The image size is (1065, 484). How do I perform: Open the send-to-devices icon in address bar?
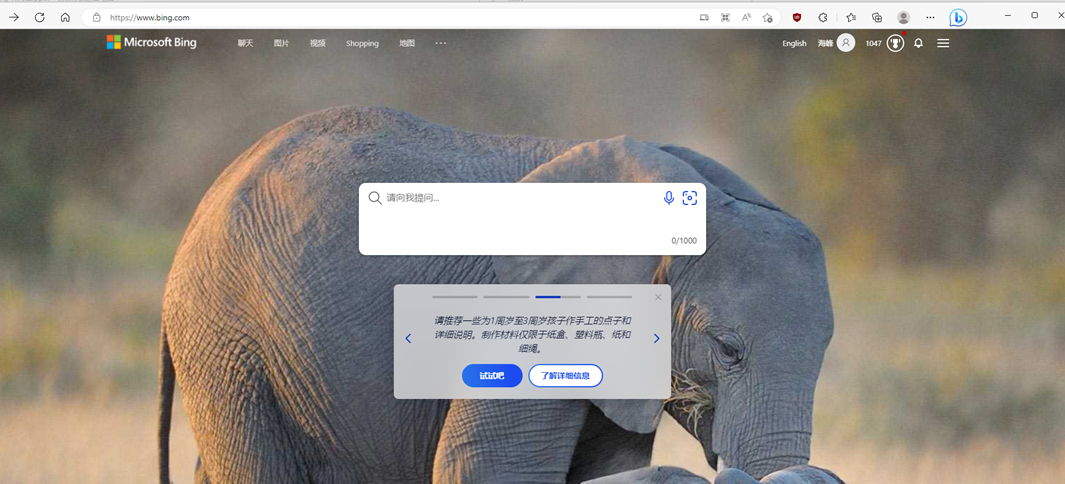704,18
